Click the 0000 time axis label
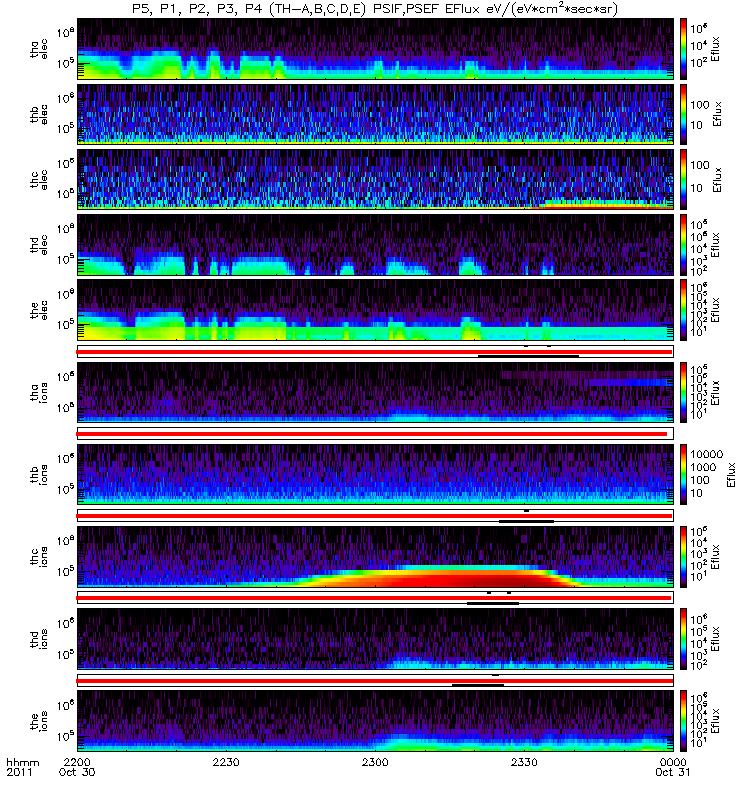Image resolution: width=750 pixels, height=800 pixels. coord(673,762)
